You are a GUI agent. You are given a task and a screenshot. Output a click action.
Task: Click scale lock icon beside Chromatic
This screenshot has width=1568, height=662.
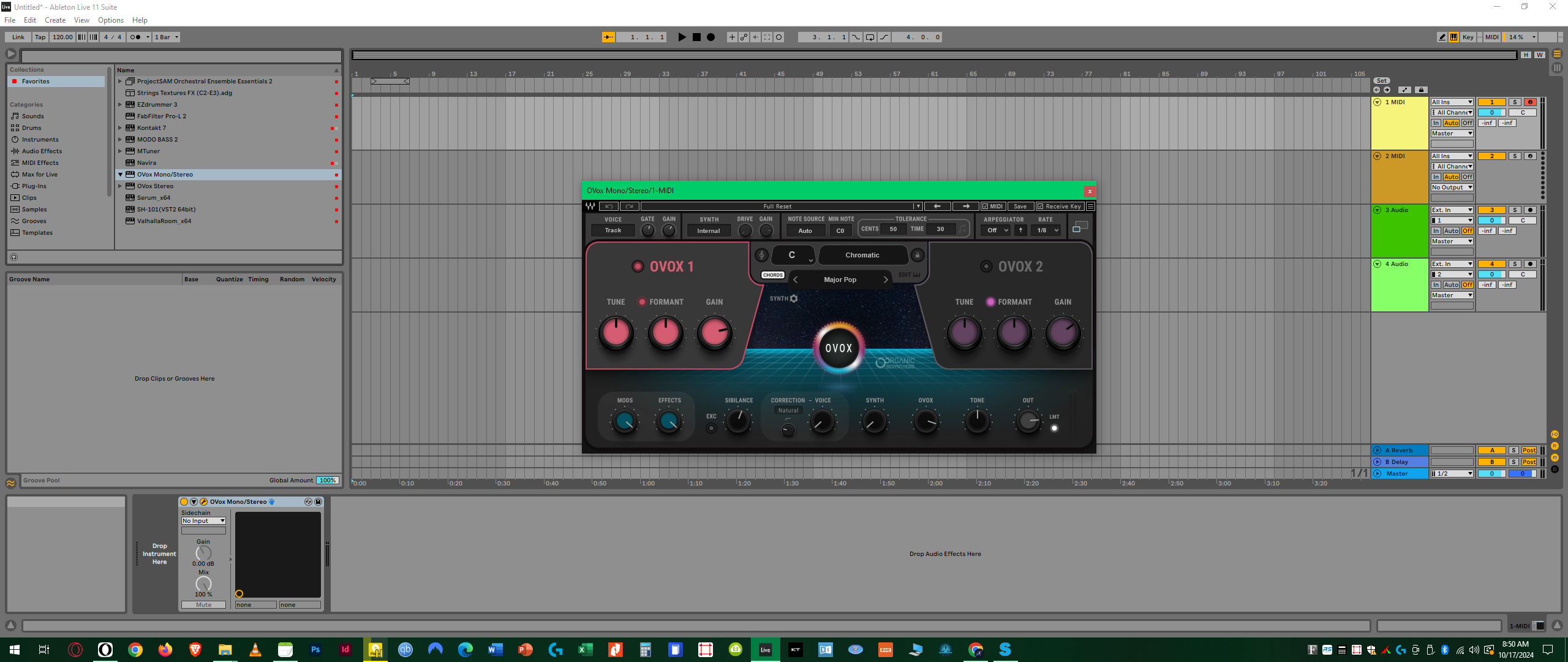[917, 255]
